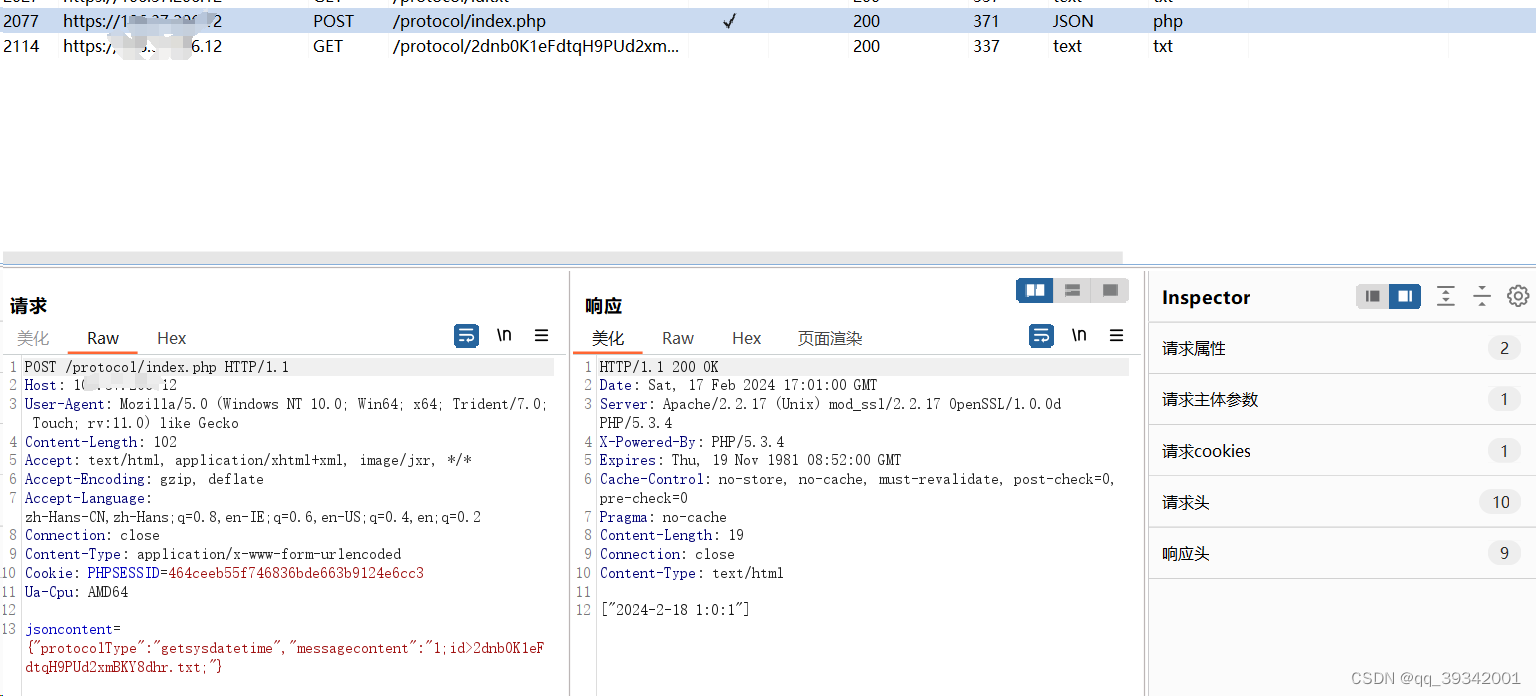The image size is (1536, 696).
Task: Select the side-by-side split view layout icon
Action: pos(1034,290)
